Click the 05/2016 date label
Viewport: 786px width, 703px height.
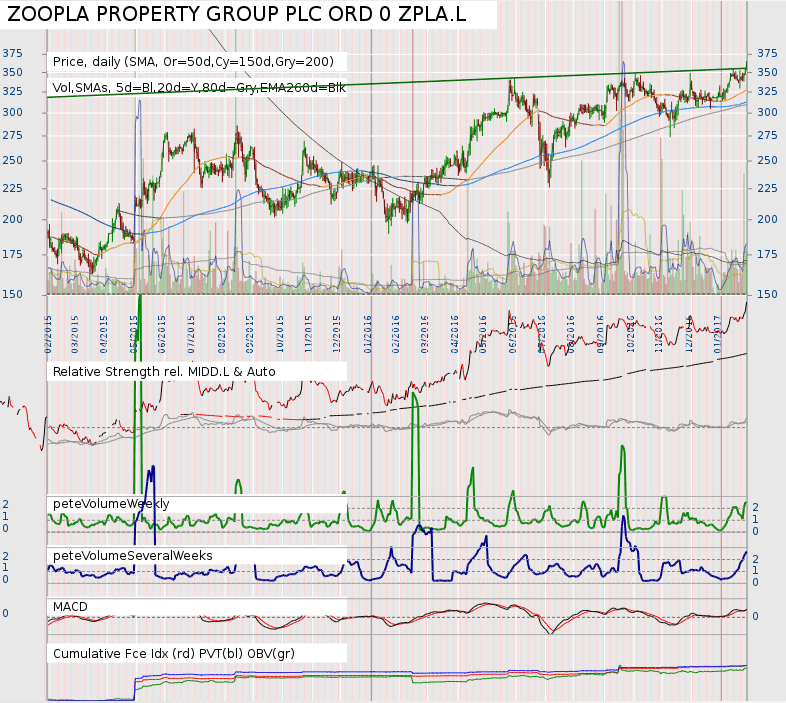[482, 334]
